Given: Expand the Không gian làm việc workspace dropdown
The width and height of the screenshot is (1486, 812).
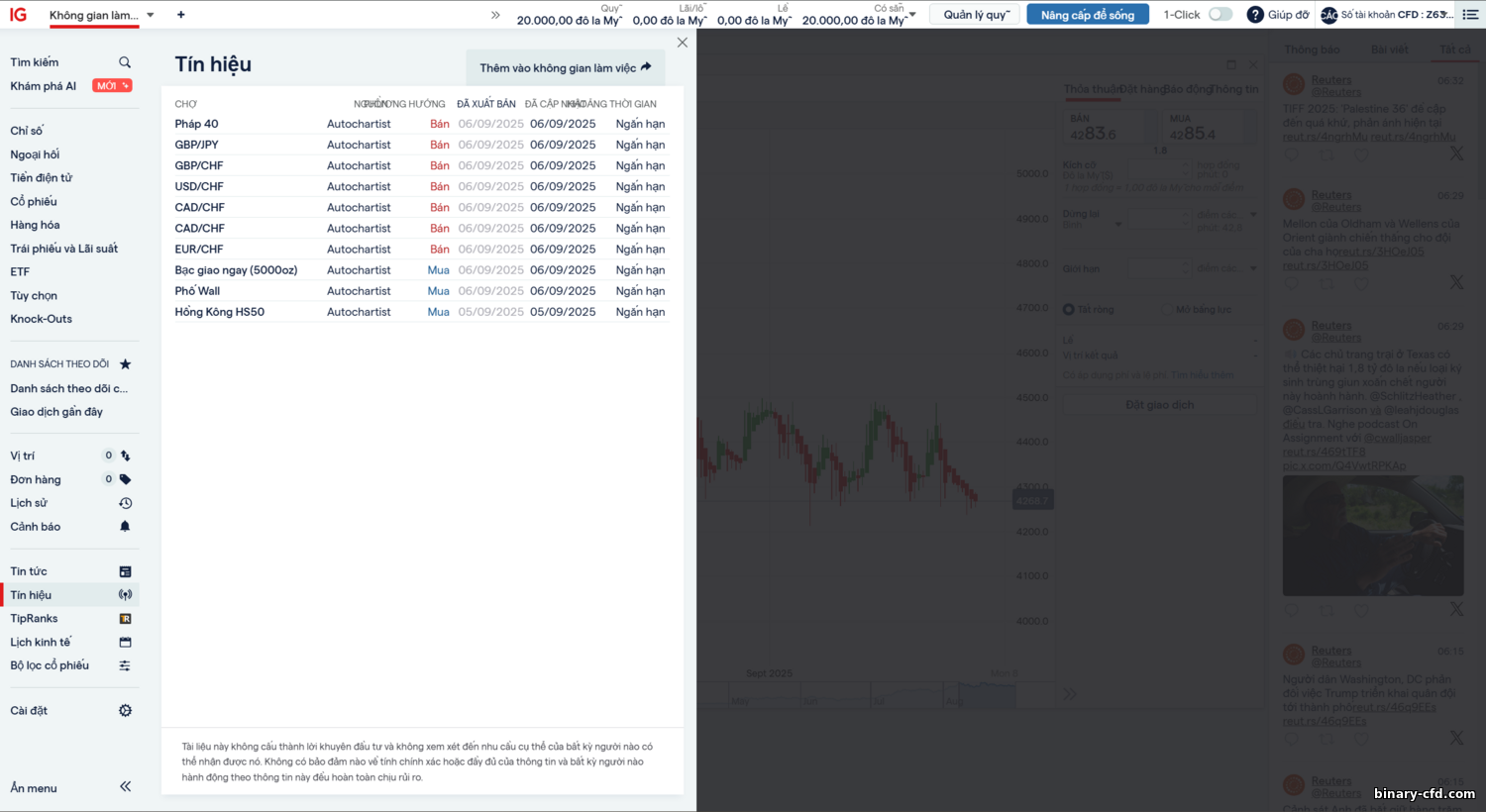Looking at the screenshot, I should [151, 15].
